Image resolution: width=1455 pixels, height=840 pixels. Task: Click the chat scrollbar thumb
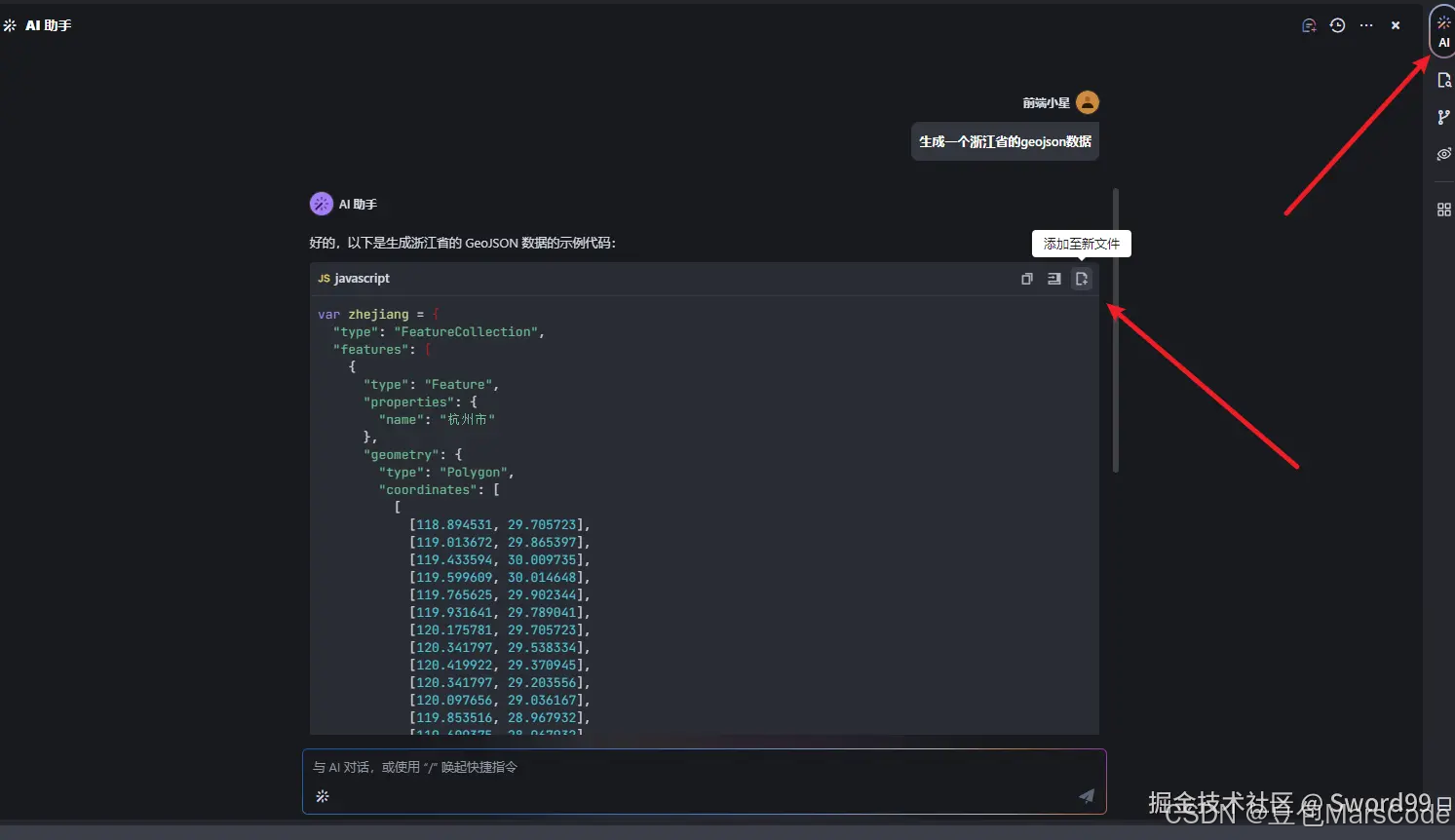[1115, 331]
